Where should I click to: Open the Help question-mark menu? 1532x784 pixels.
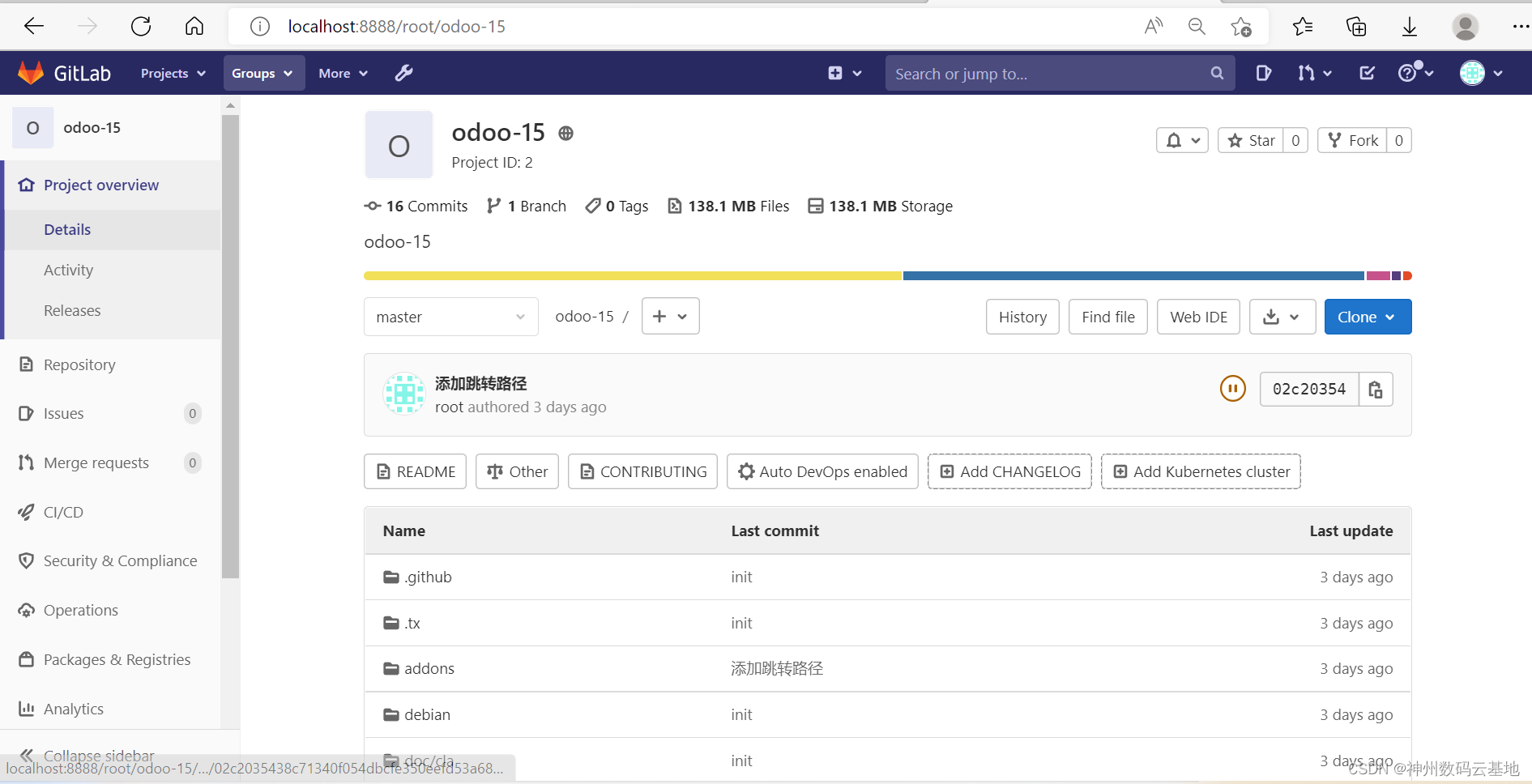1415,73
